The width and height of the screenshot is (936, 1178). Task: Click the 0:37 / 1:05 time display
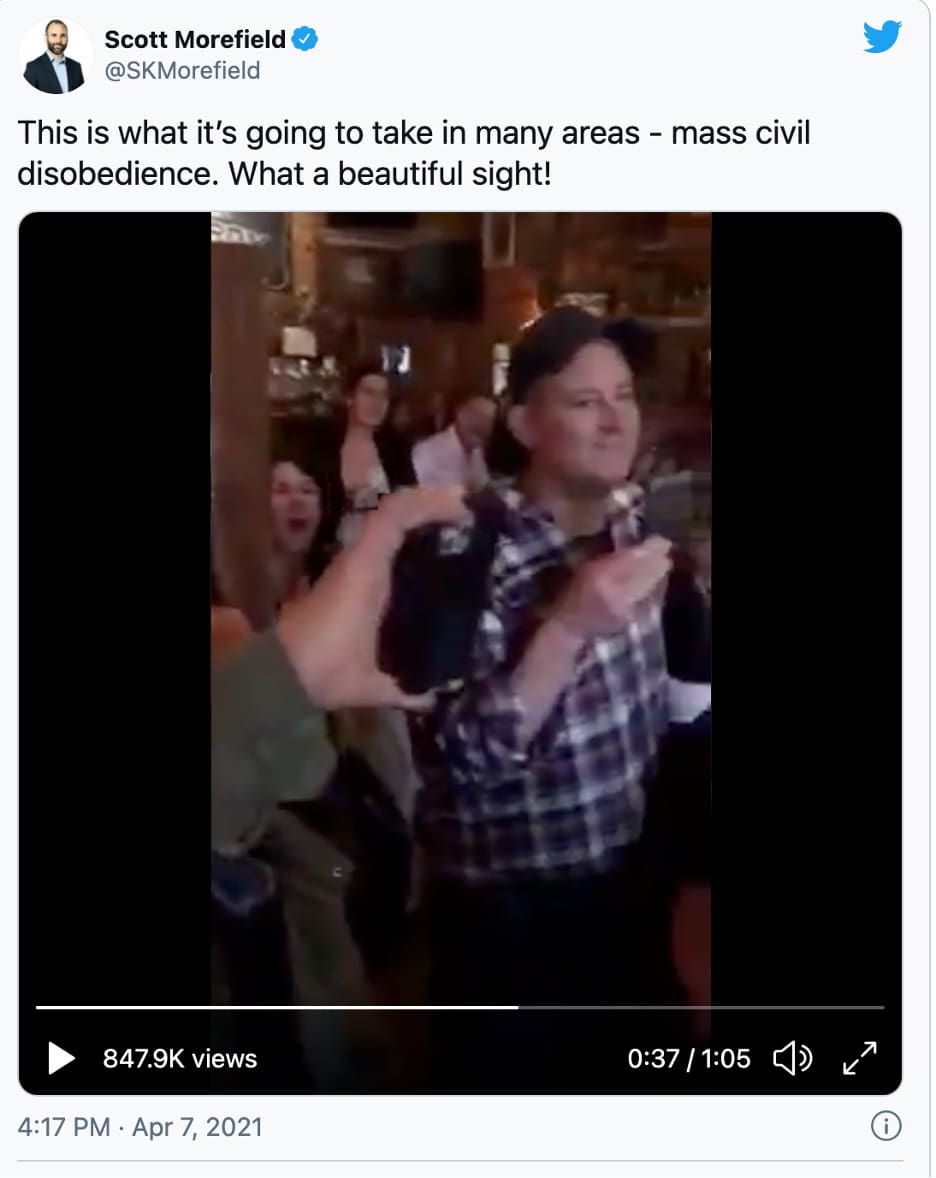click(689, 1059)
